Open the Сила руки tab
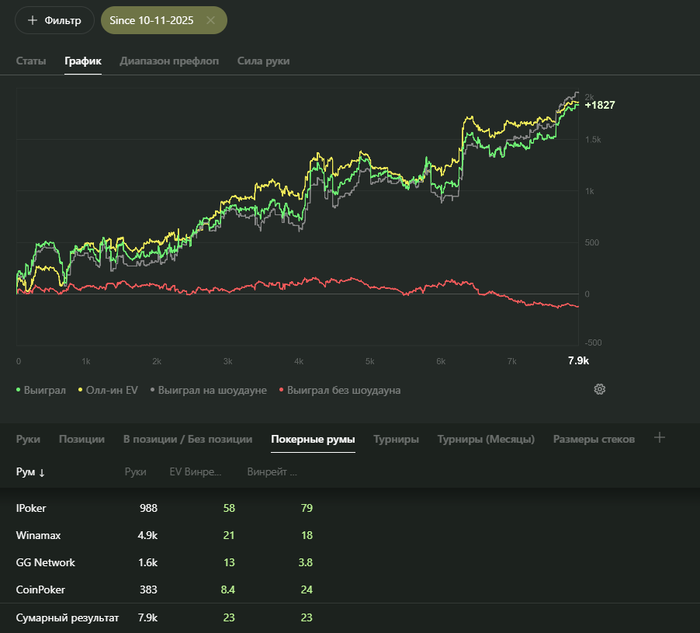 point(263,61)
